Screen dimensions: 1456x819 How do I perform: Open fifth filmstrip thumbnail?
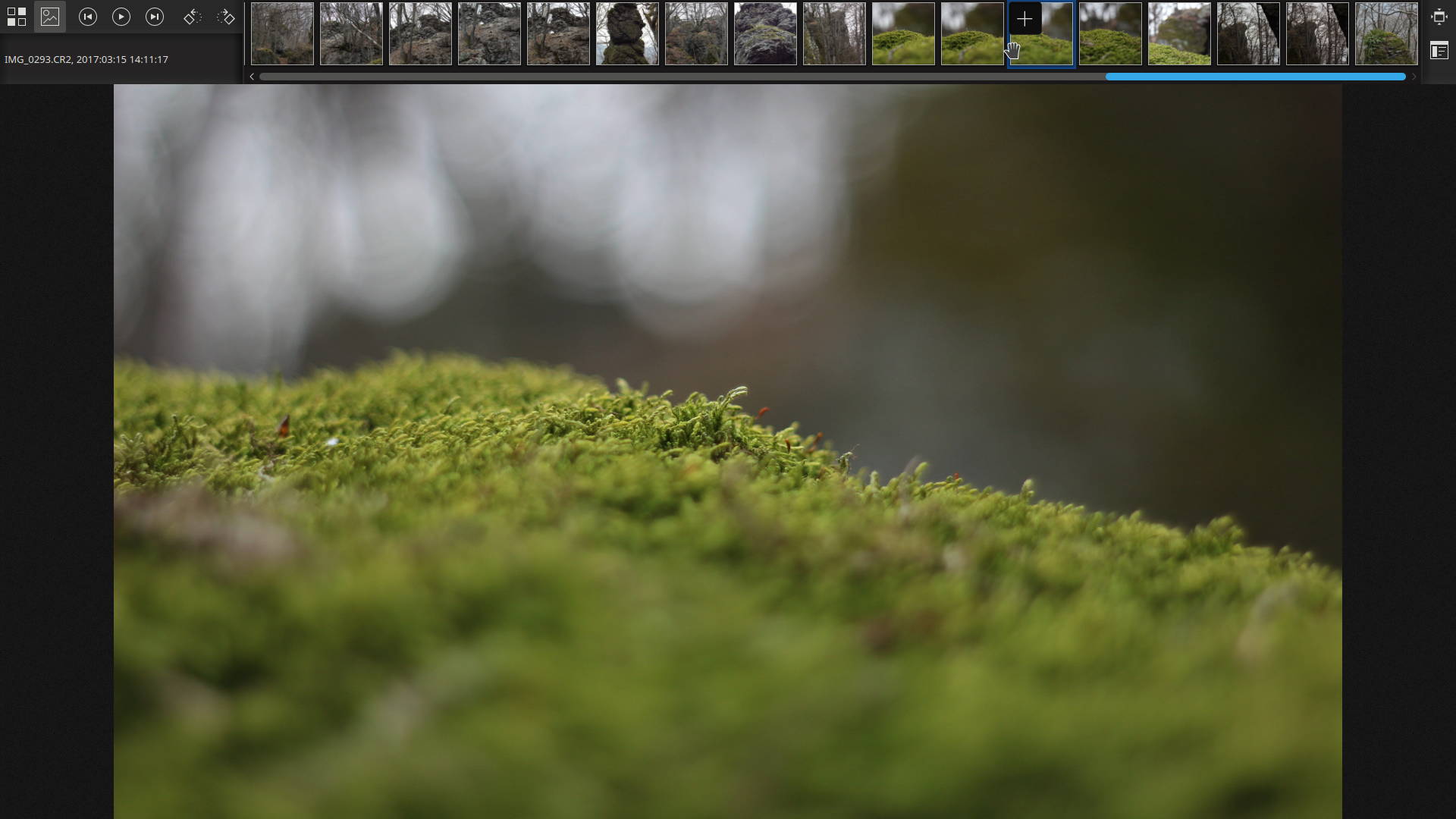tap(558, 33)
